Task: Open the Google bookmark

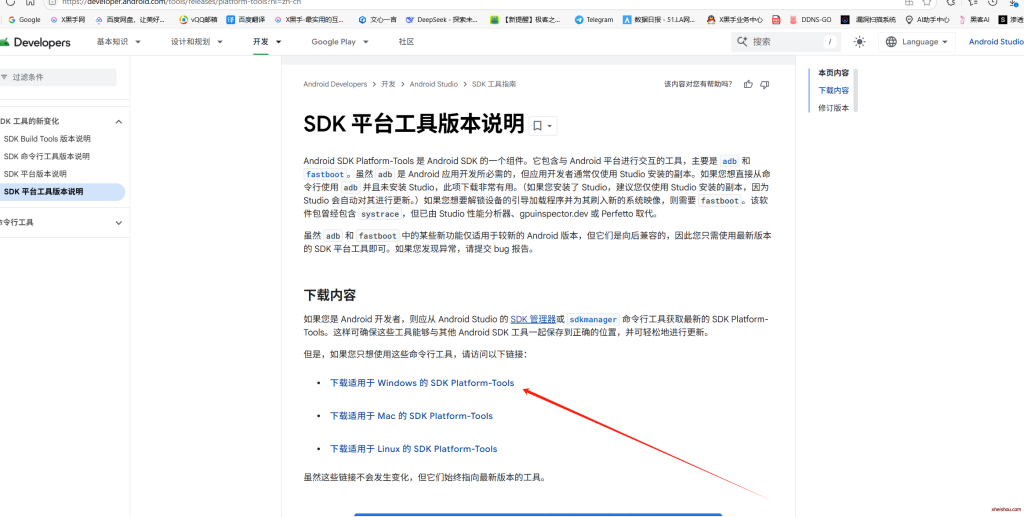Action: (x=24, y=20)
